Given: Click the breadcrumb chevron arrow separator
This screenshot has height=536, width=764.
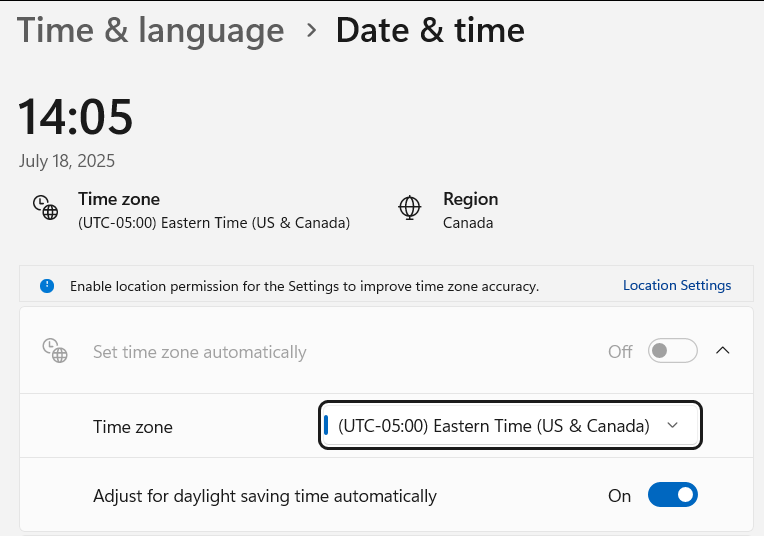Looking at the screenshot, I should [x=311, y=30].
